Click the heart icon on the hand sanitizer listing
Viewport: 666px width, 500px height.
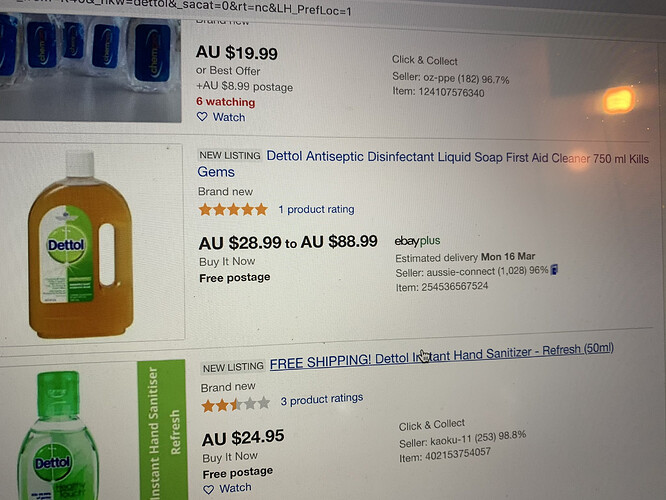click(209, 490)
